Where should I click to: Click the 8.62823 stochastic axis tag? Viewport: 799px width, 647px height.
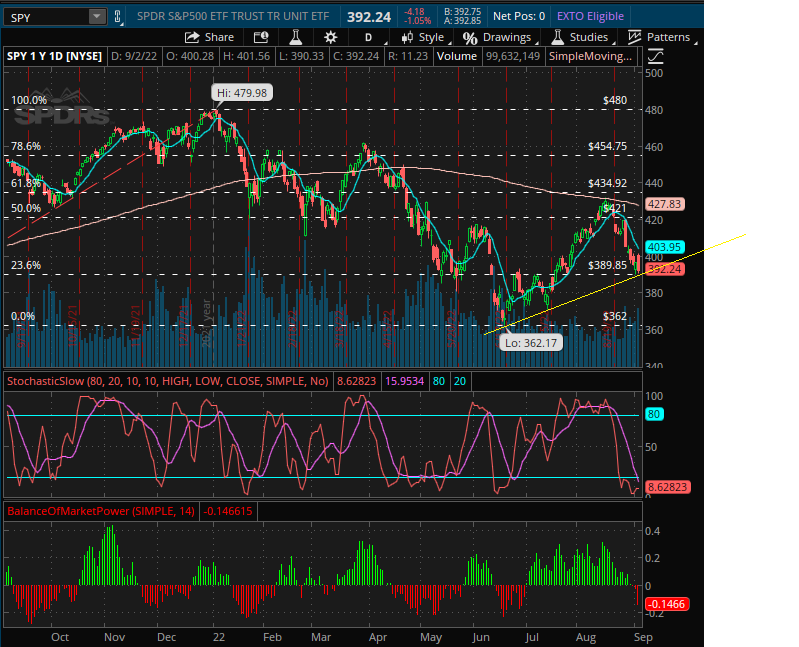668,487
